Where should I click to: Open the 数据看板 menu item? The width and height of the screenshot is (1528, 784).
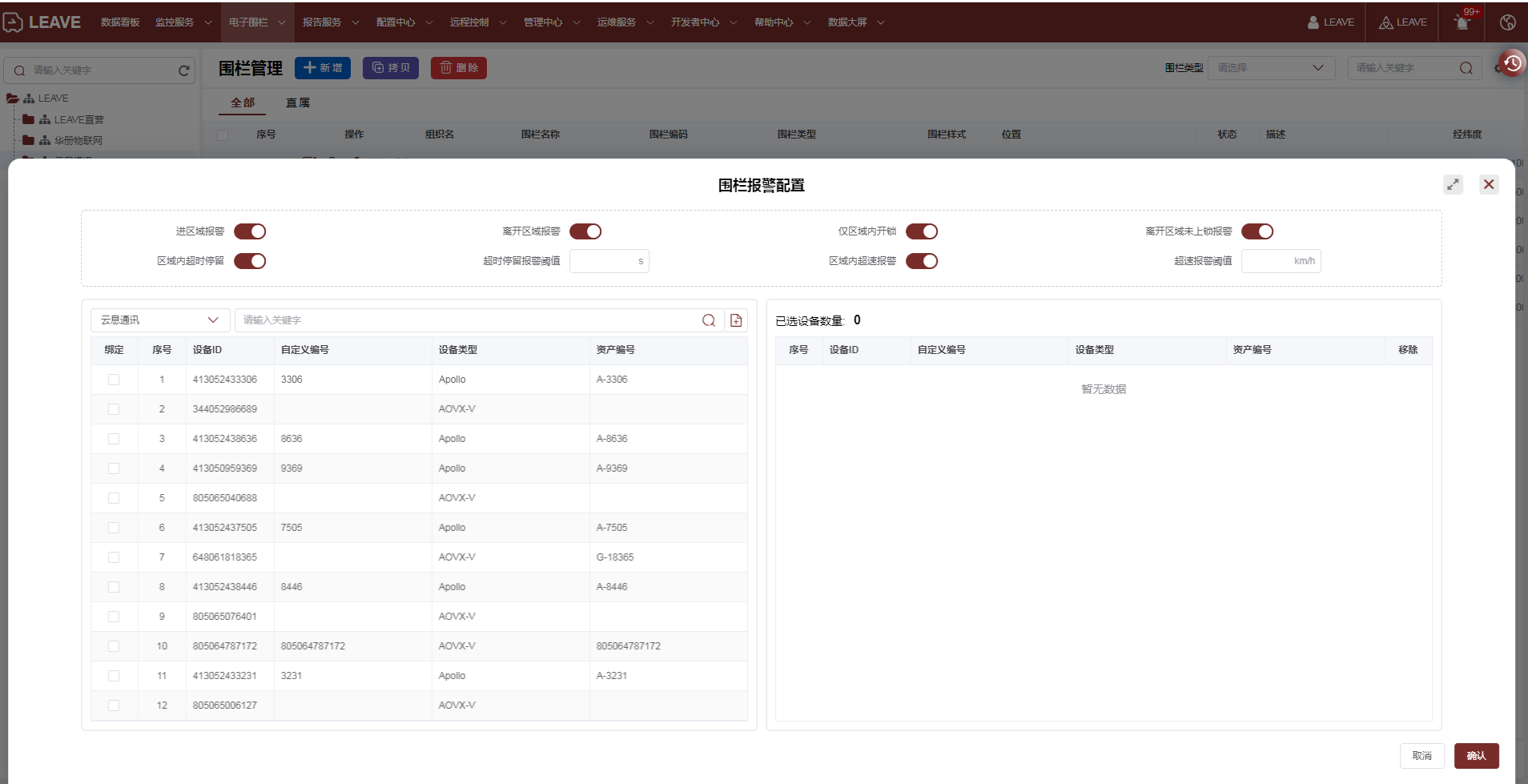click(120, 22)
